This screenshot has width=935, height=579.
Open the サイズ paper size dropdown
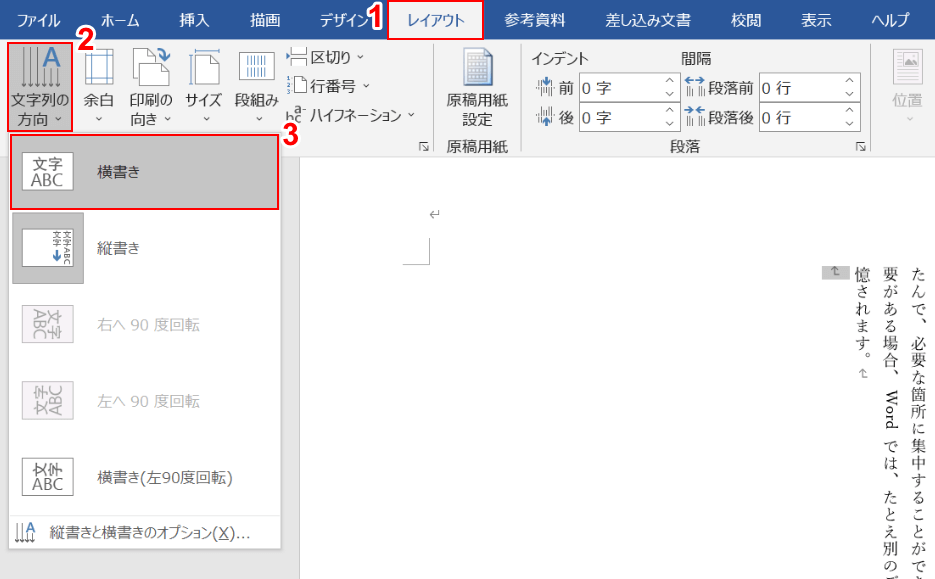click(x=204, y=87)
